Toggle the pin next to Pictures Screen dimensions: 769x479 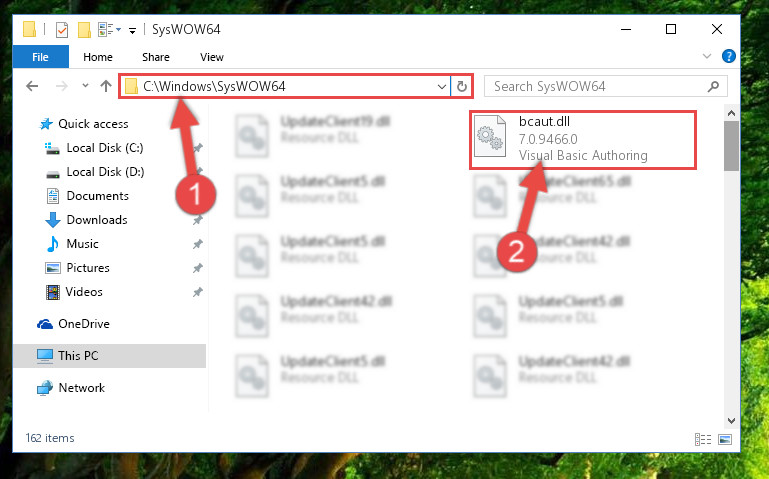pyautogui.click(x=198, y=268)
